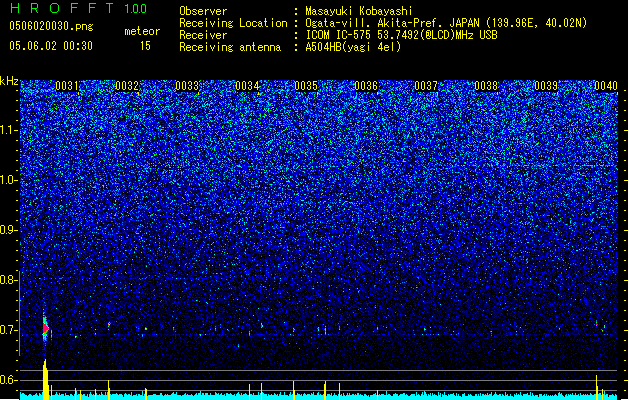
Task: Click the HROFFT 1.0.0 title text
Action: [x=78, y=8]
